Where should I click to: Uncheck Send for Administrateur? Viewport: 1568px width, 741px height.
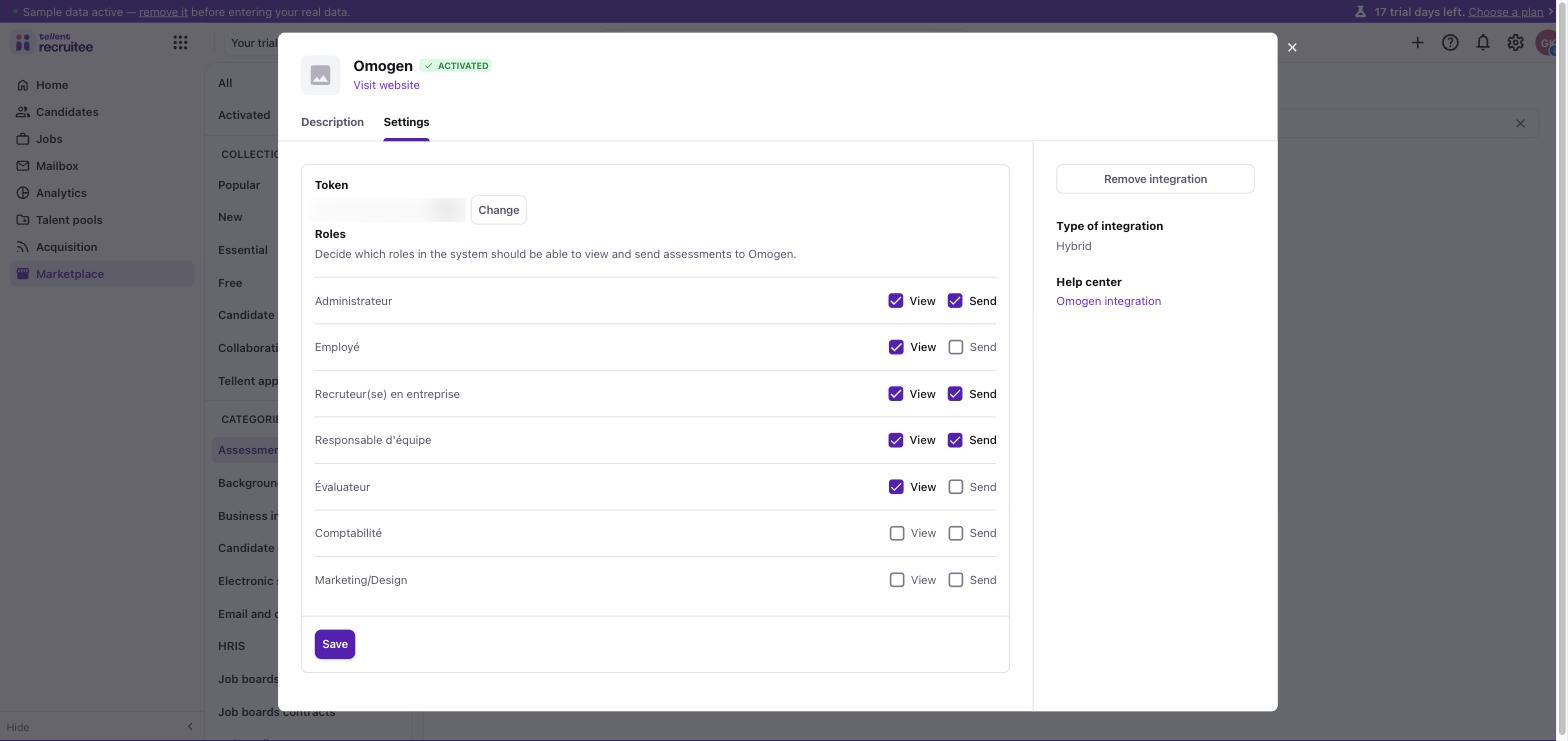955,301
